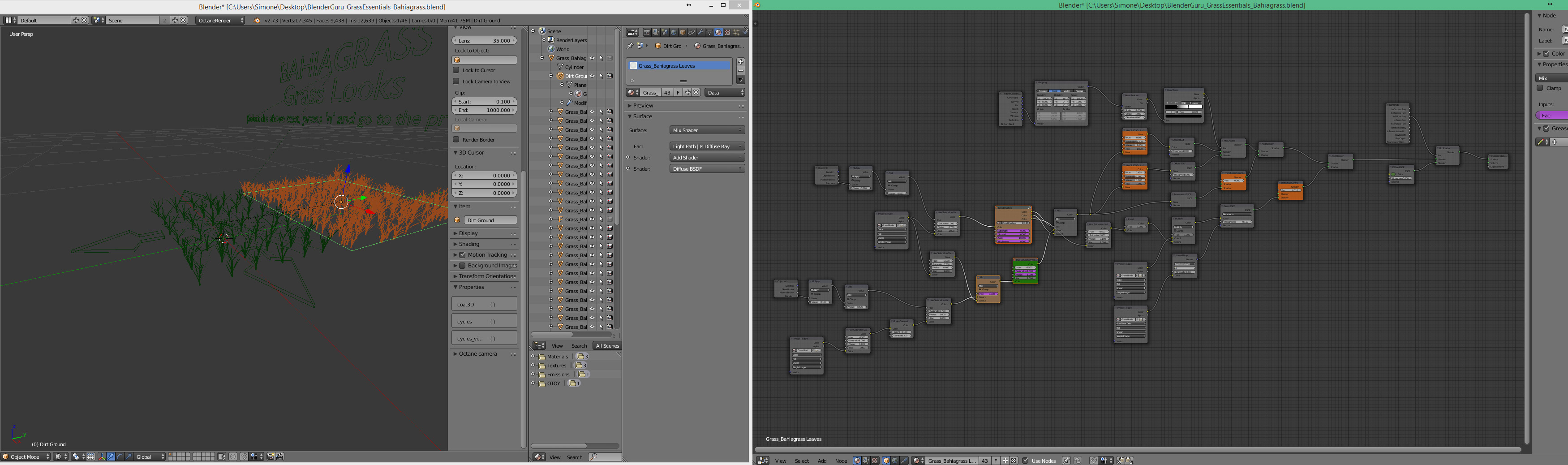This screenshot has width=1568, height=465.
Task: Open the Modifiers wrench properties tab
Action: [700, 32]
